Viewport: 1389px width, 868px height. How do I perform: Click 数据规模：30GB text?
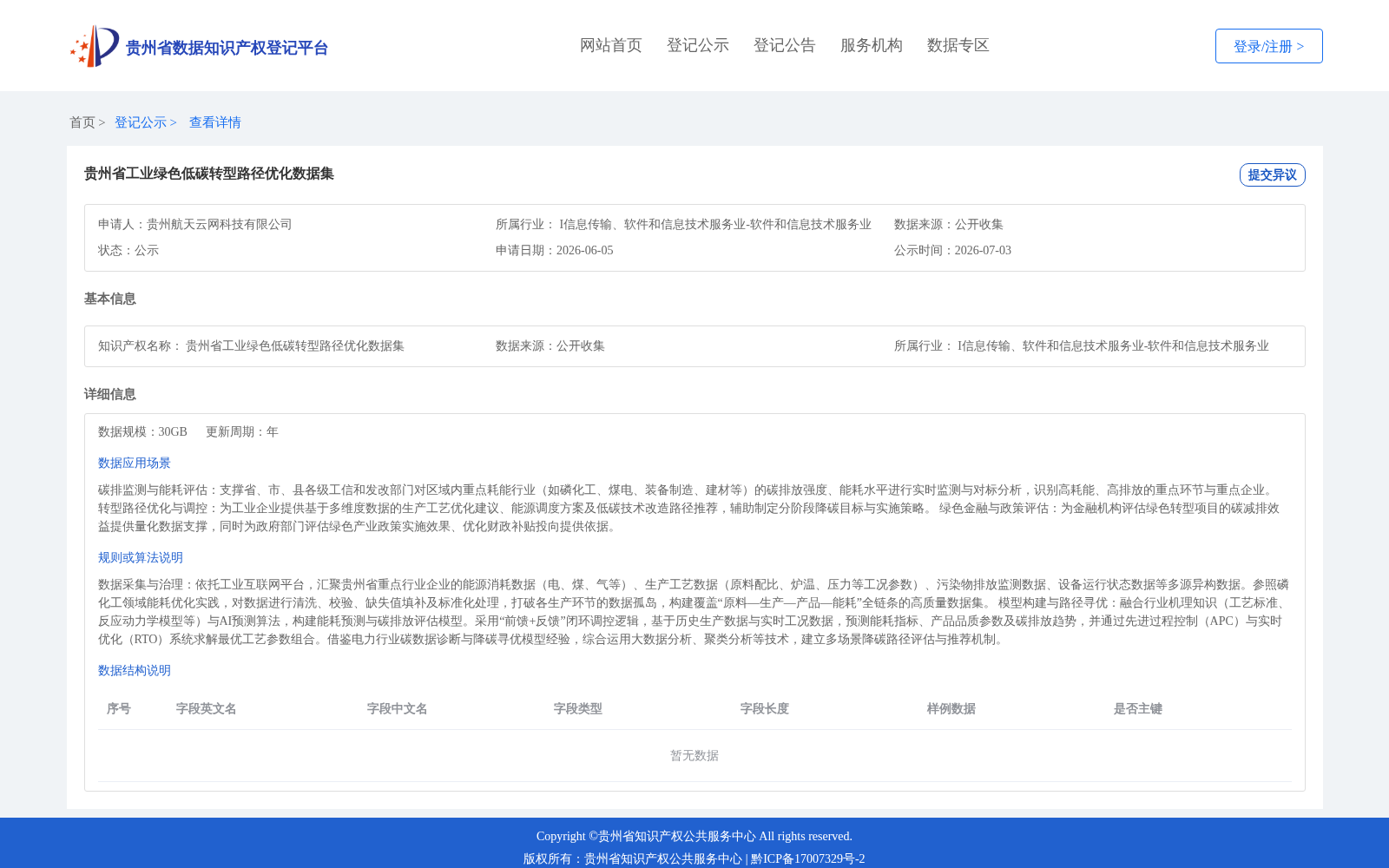142,431
